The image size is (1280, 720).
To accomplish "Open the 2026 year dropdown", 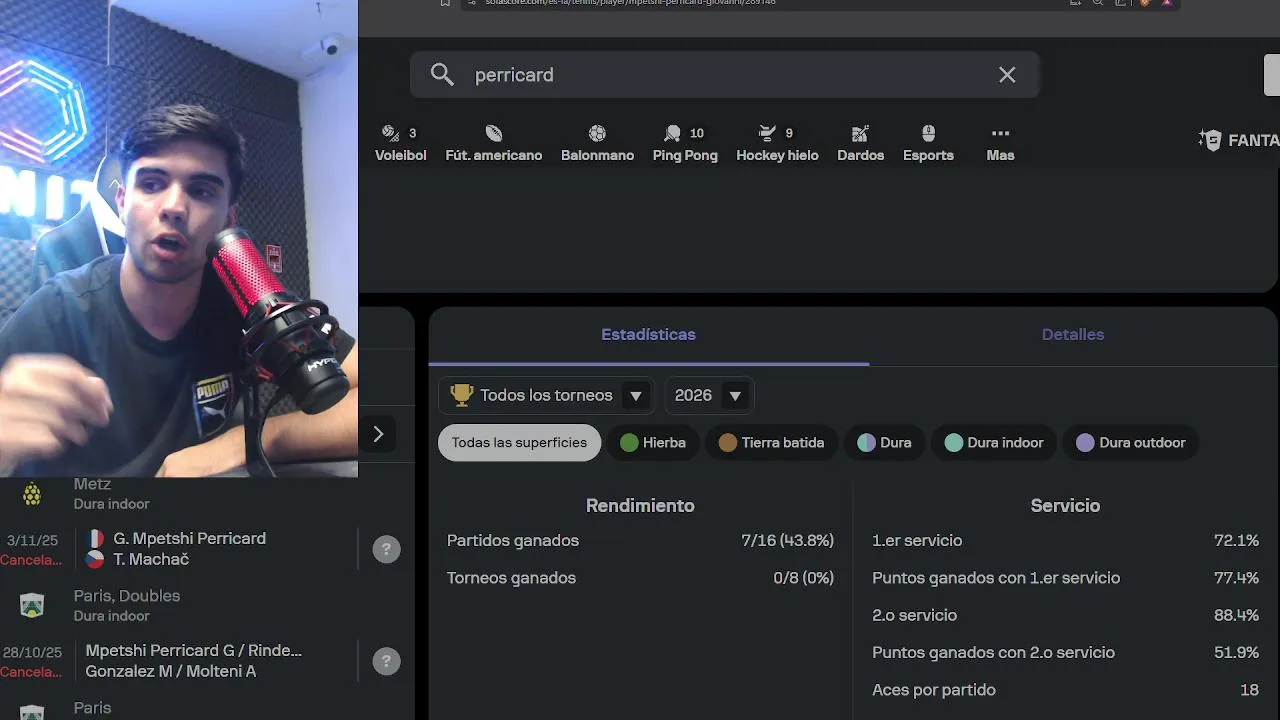I will click(709, 396).
